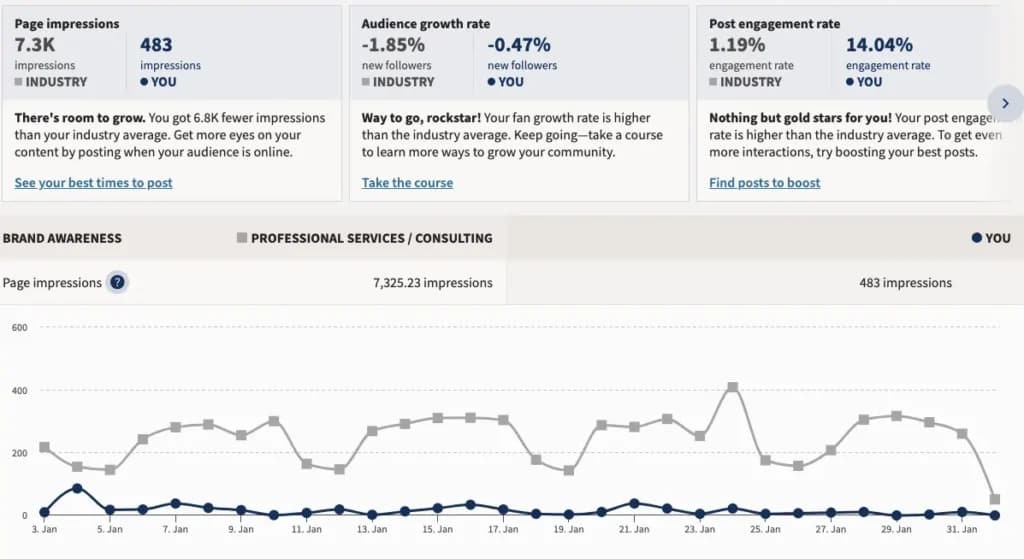The width and height of the screenshot is (1024, 559).
Task: Click the gray INDUSTRY marker in Post engagement
Action: [713, 82]
